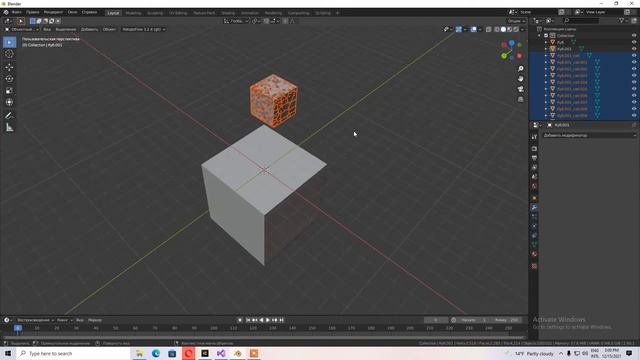Select the Annotate pencil tool
The image size is (640, 360).
point(9,116)
